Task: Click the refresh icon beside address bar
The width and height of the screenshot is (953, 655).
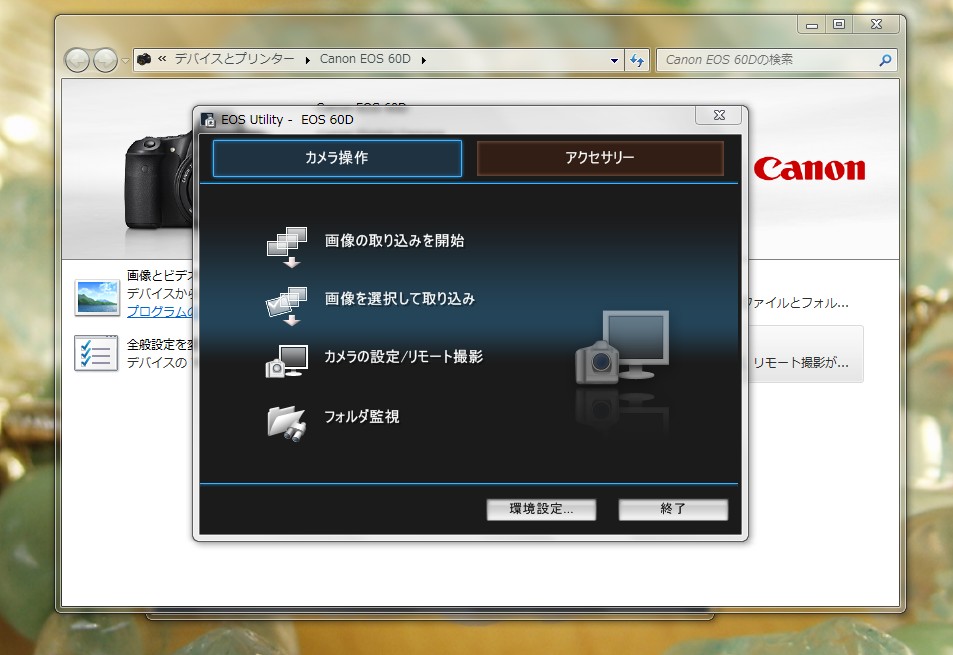Action: pos(636,60)
